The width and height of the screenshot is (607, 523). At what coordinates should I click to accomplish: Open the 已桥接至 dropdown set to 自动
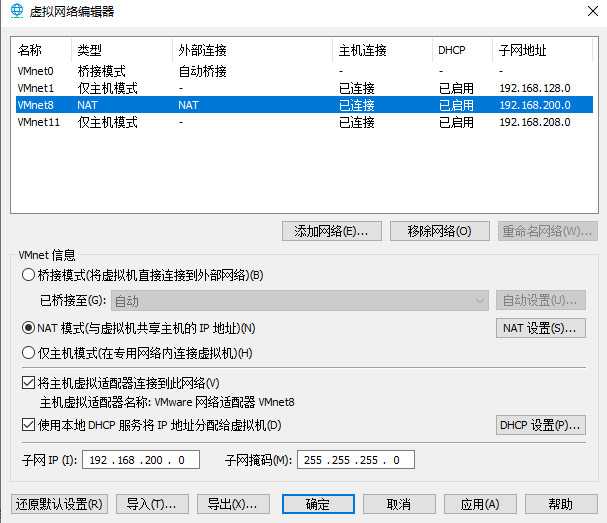point(300,300)
